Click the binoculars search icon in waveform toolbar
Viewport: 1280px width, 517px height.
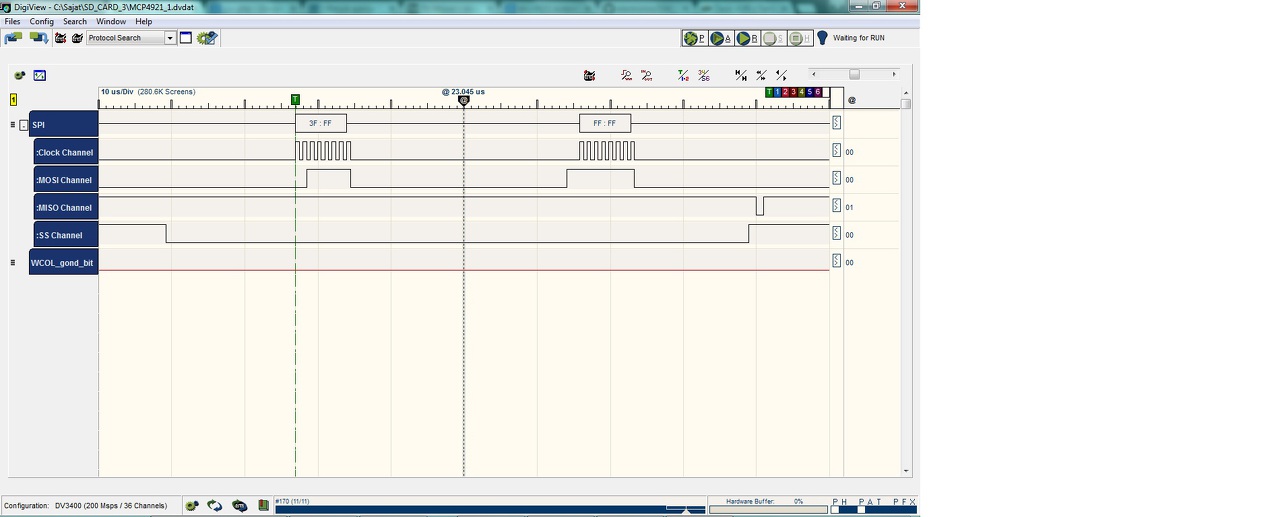[x=589, y=75]
